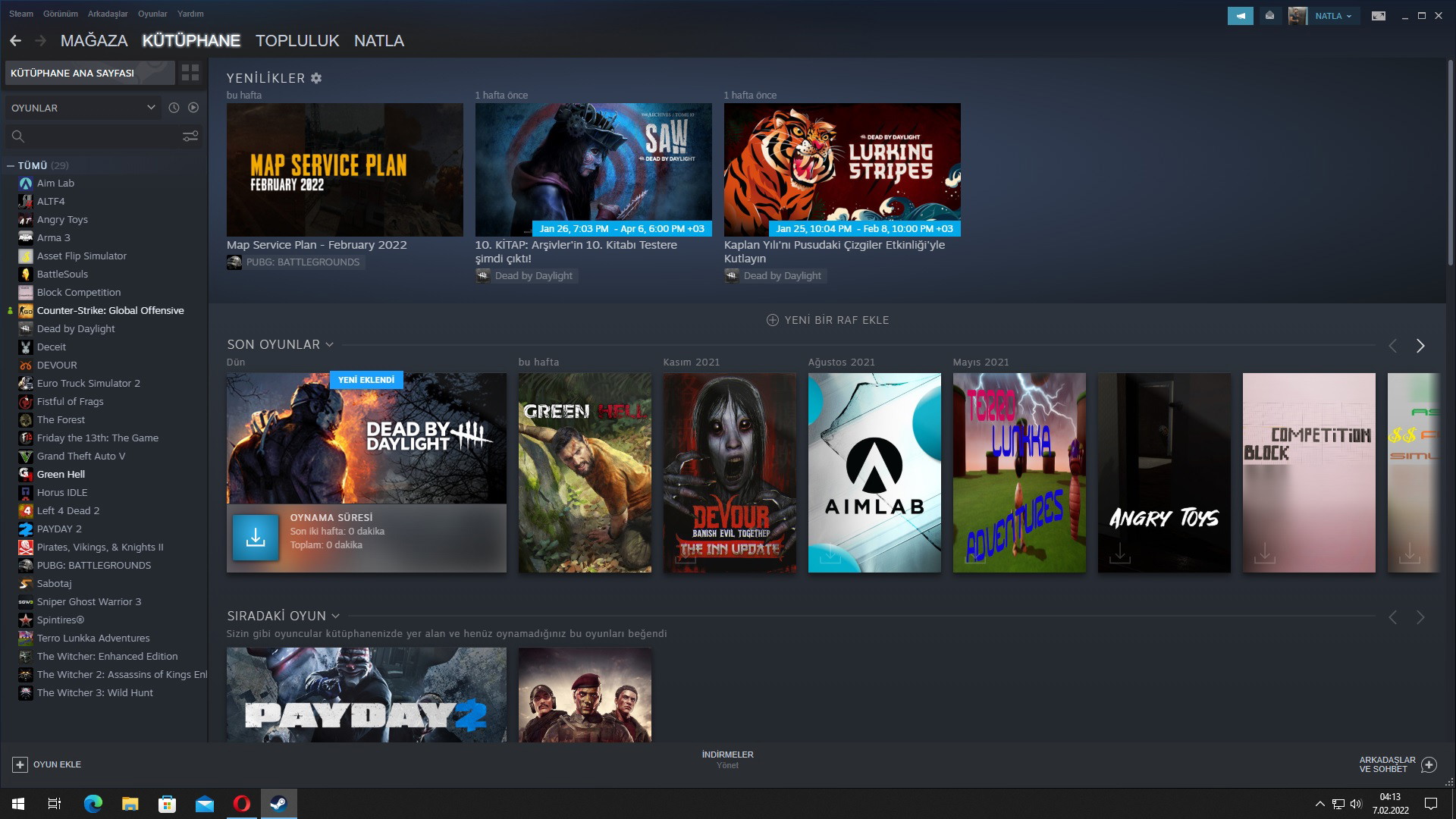
Task: Open Windows Start menu
Action: [x=18, y=804]
